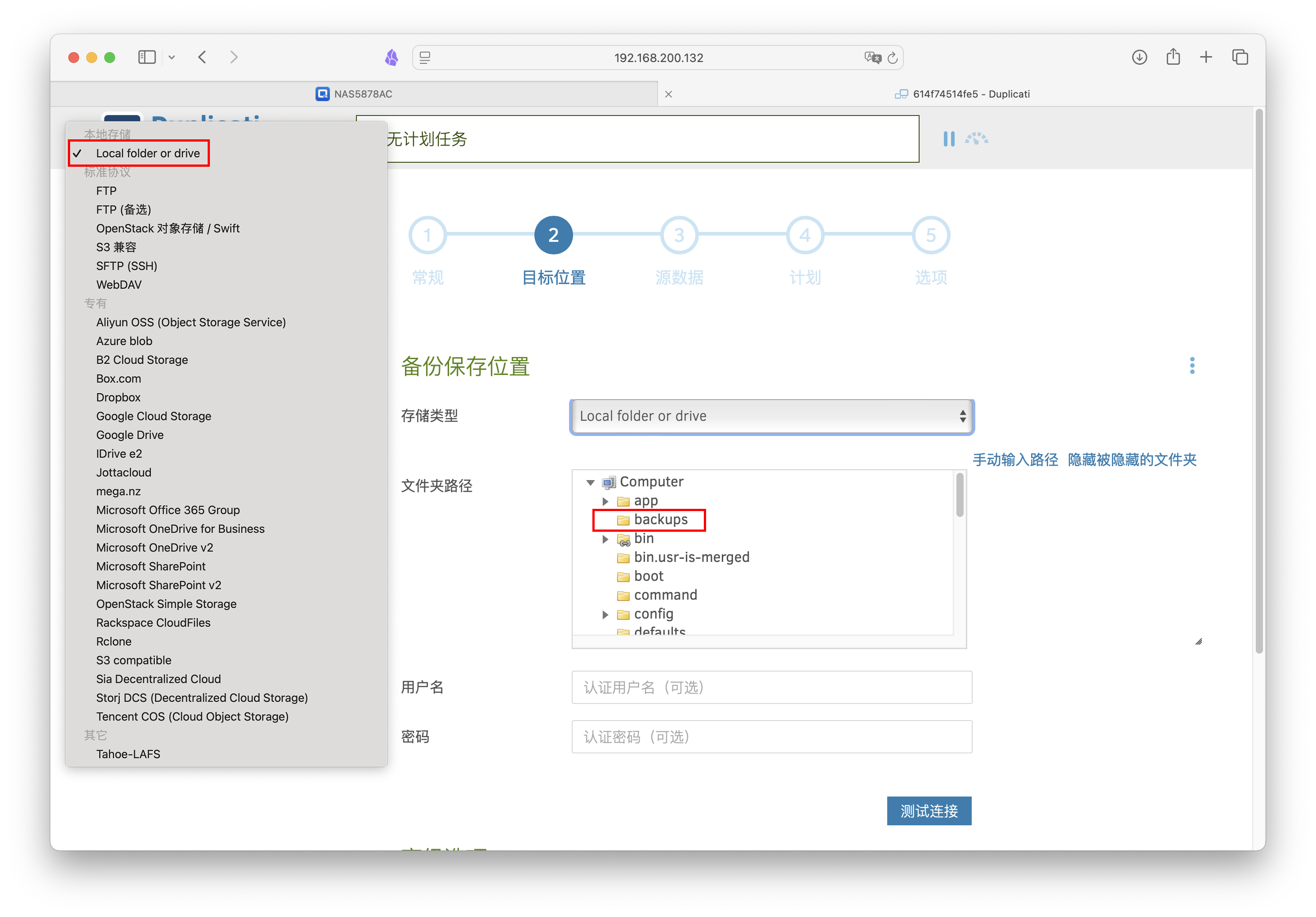Pause Duplicati with the pause icon
1316x917 pixels.
coord(949,139)
